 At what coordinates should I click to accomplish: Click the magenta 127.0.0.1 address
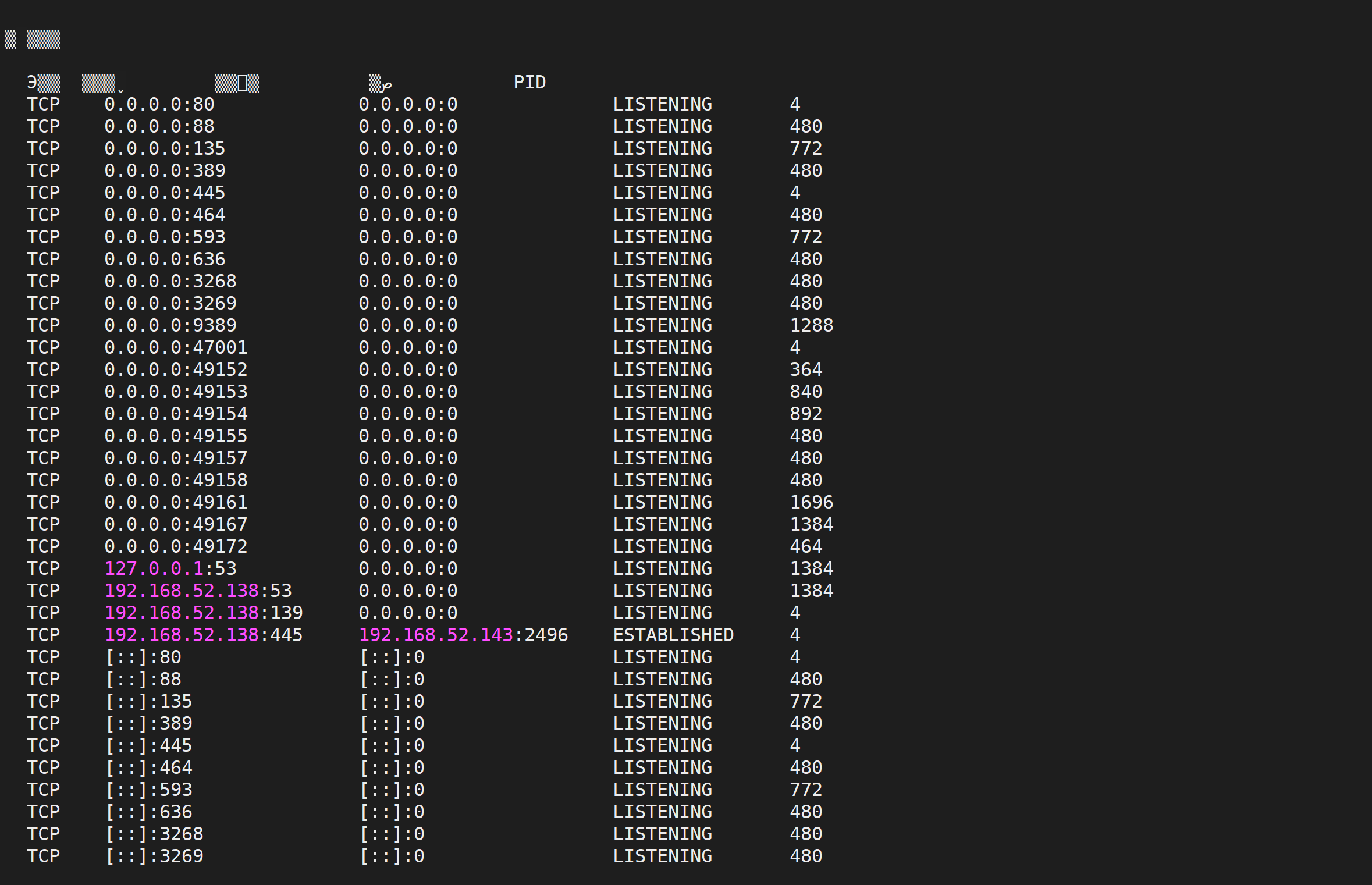click(154, 568)
